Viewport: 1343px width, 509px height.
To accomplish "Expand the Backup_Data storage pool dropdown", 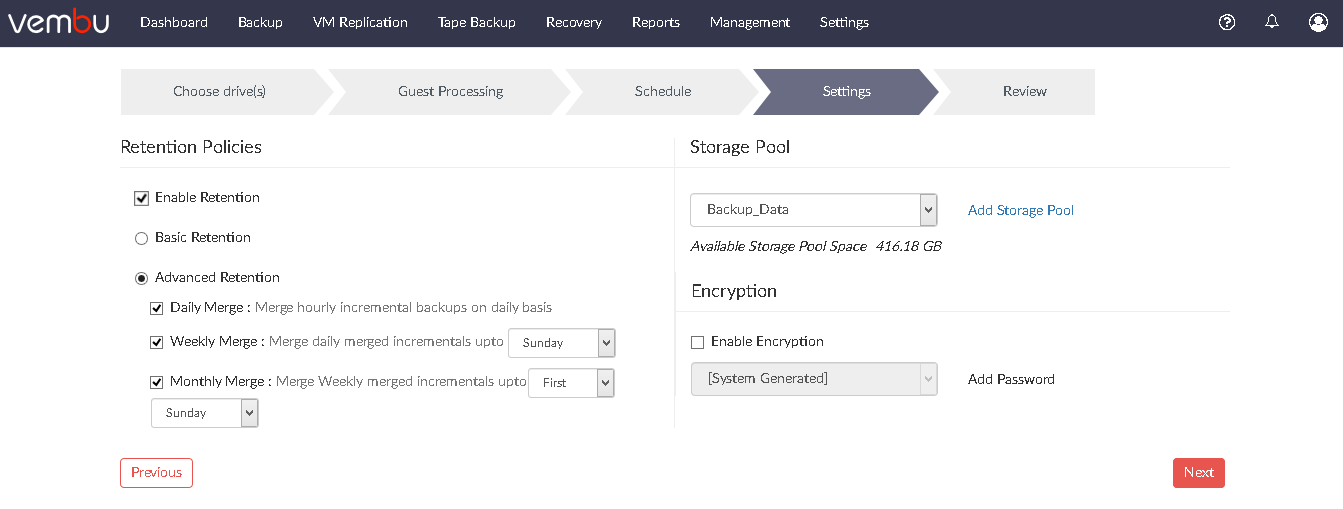I will point(814,210).
